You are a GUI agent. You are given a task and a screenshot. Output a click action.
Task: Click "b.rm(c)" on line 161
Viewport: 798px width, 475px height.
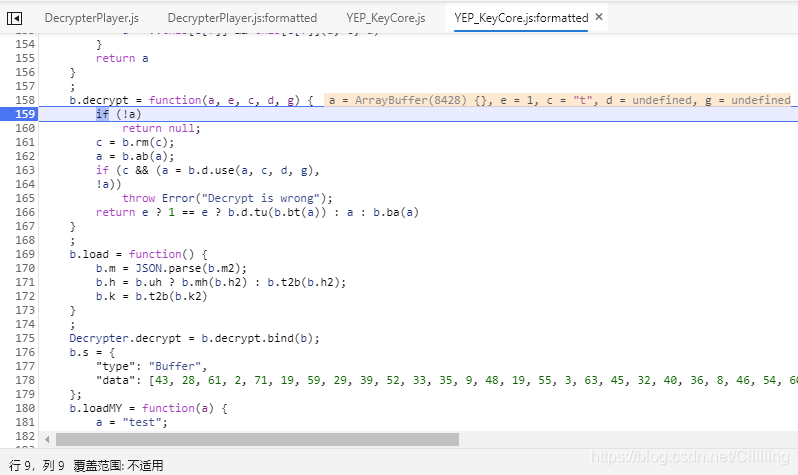(146, 143)
